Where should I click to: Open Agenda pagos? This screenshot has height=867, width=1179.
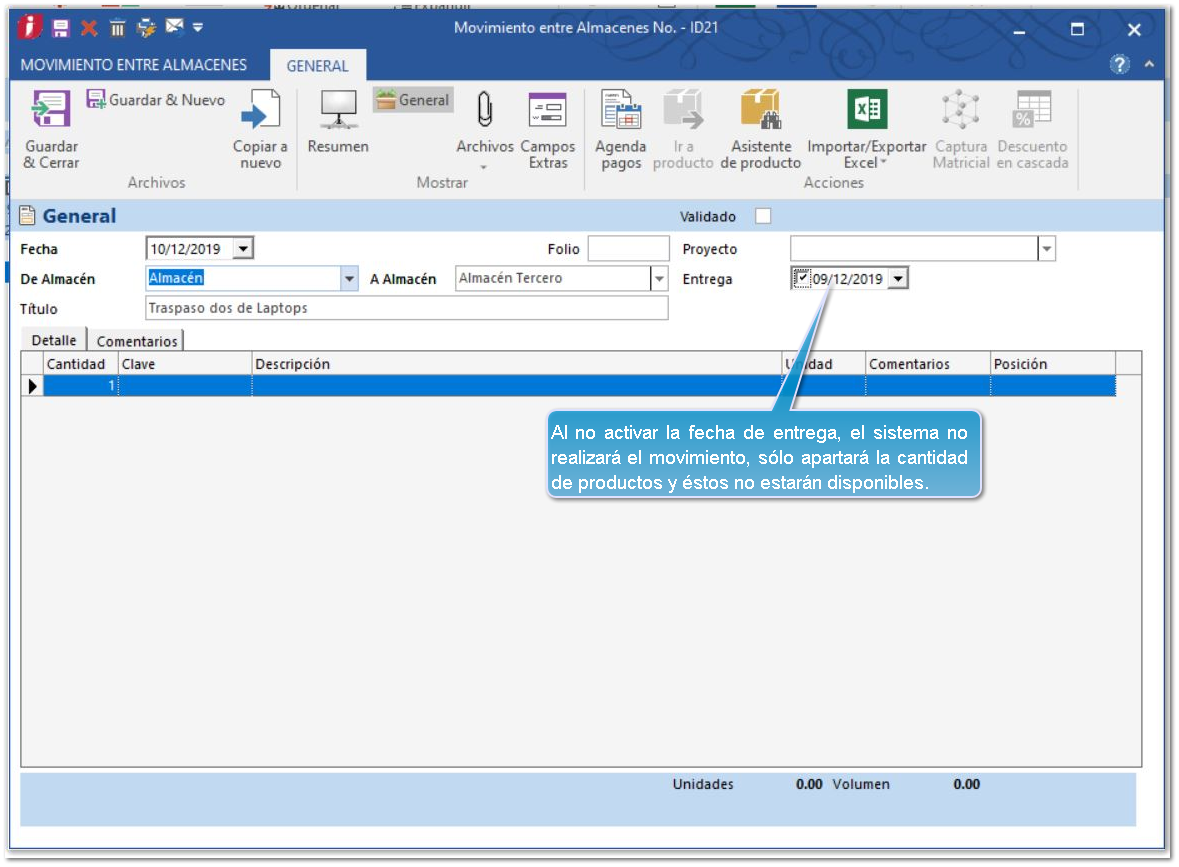pos(620,110)
